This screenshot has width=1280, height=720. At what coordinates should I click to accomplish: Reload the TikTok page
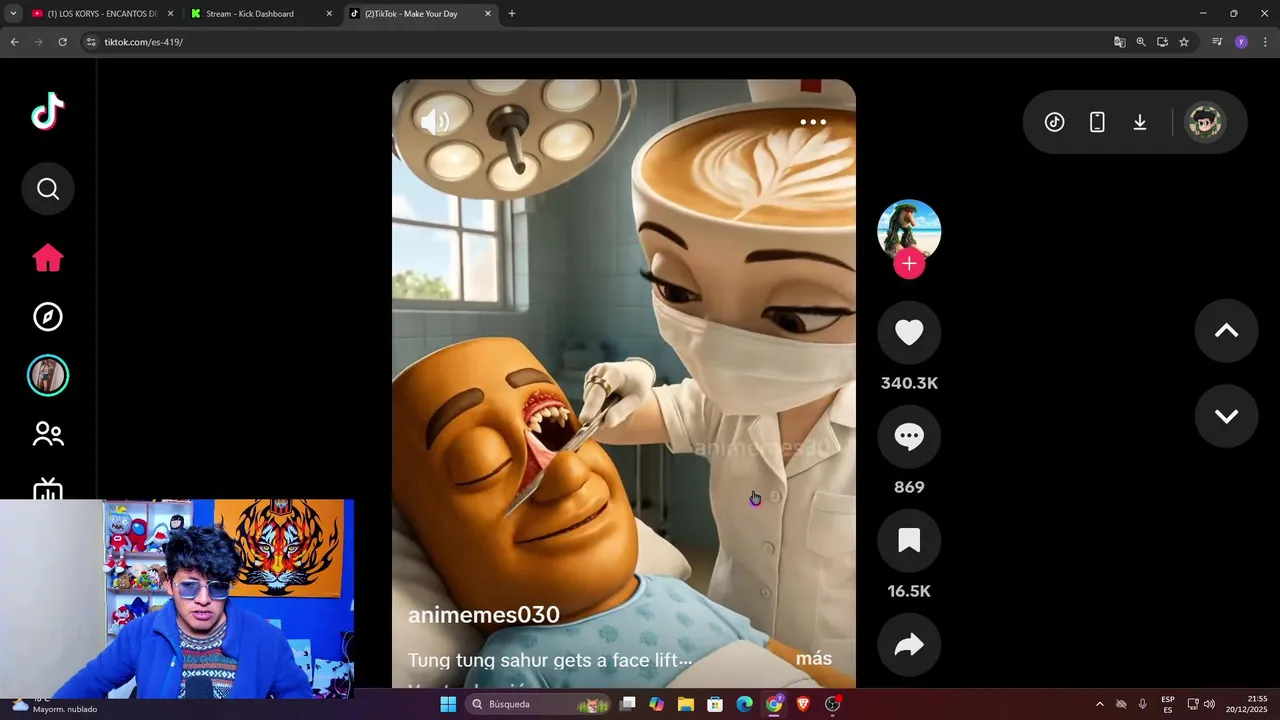point(62,42)
